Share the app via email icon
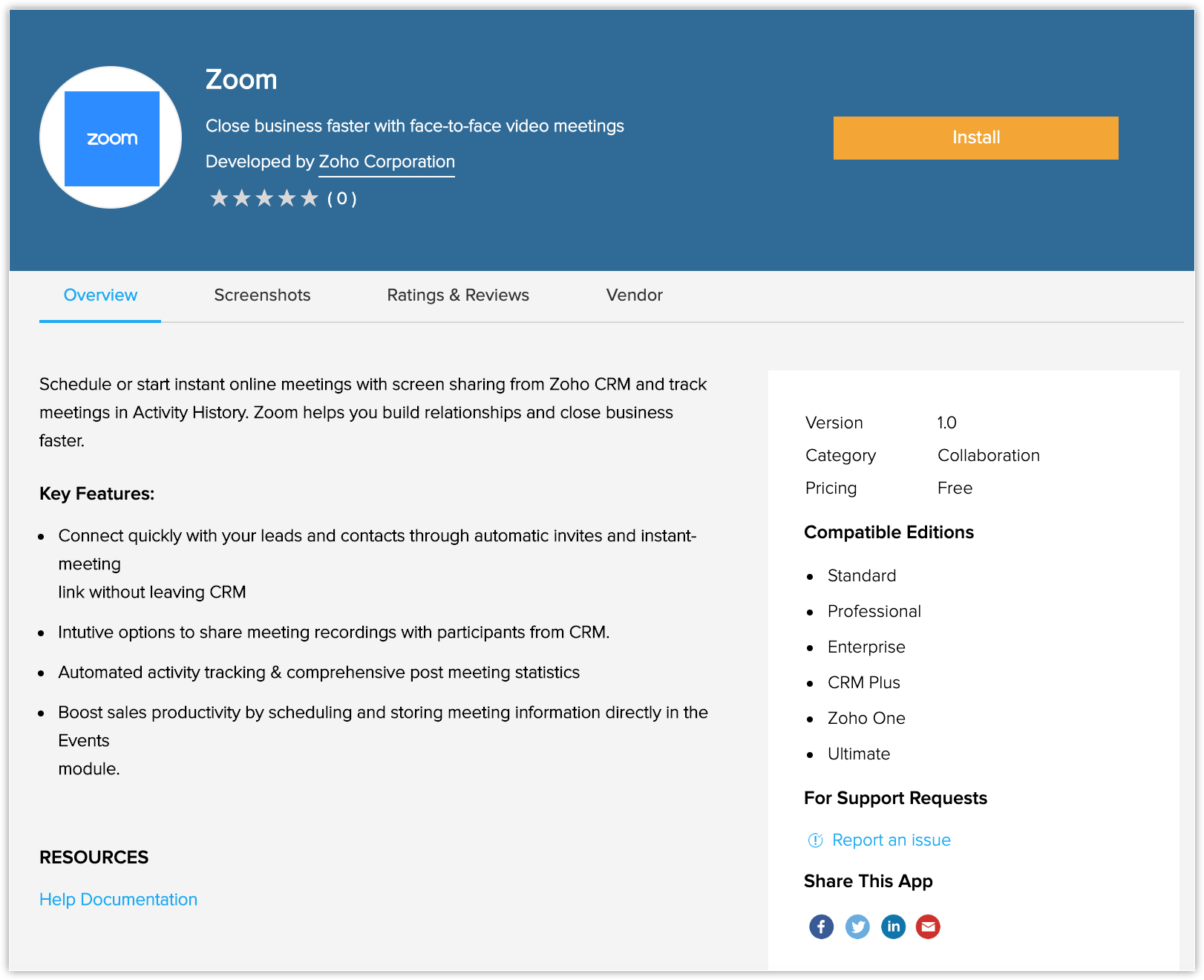This screenshot has width=1204, height=980. (x=928, y=927)
